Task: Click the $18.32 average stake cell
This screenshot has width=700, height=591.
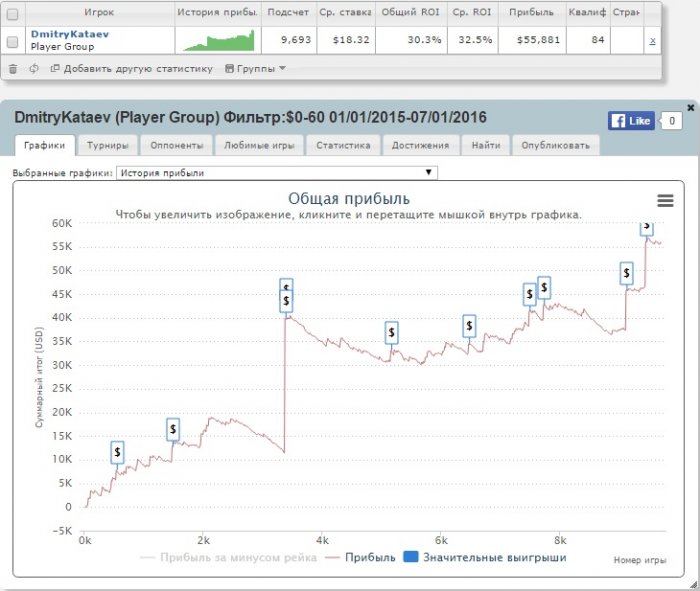Action: point(351,40)
